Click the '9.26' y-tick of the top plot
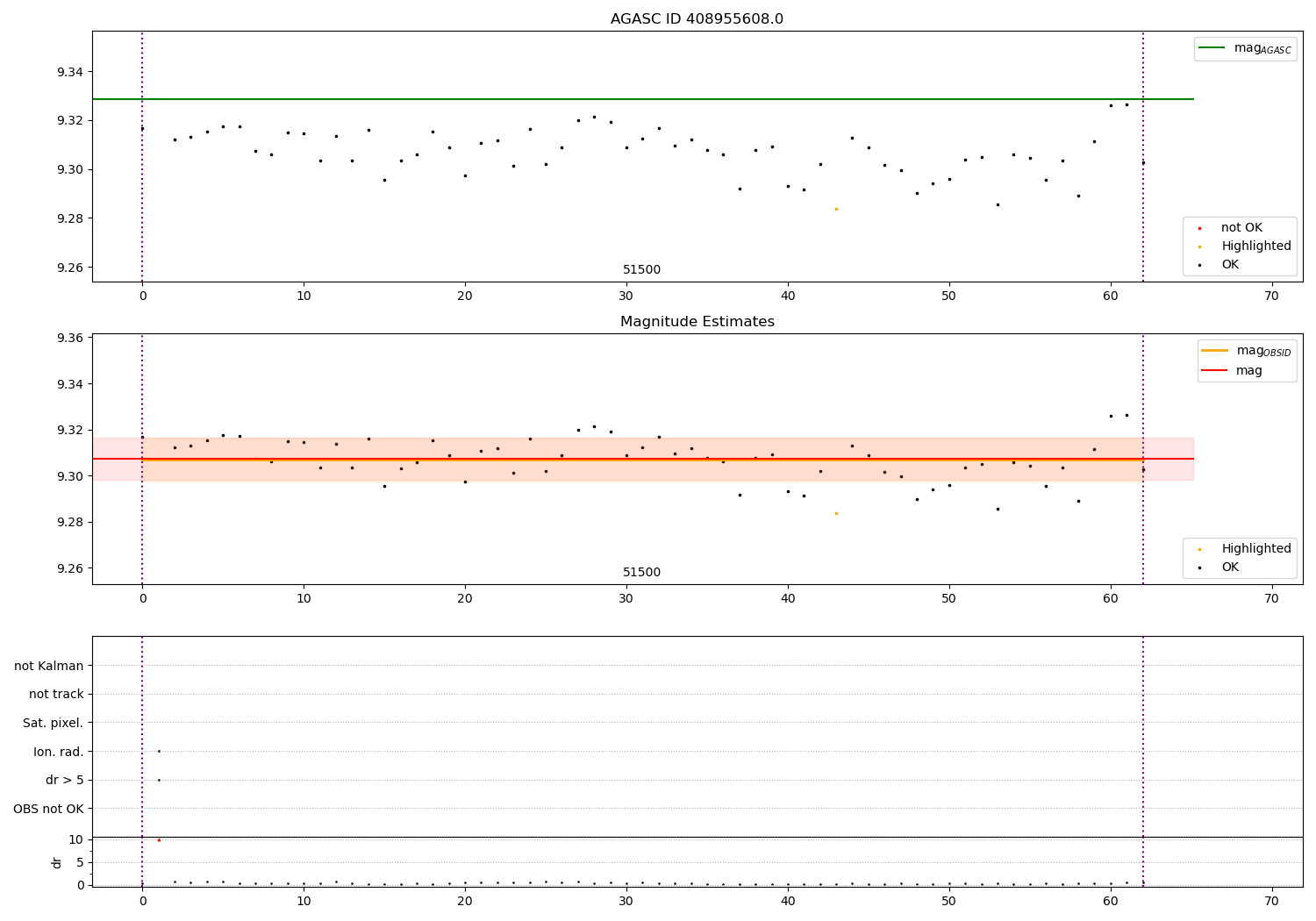This screenshot has width=1316, height=921. [70, 268]
